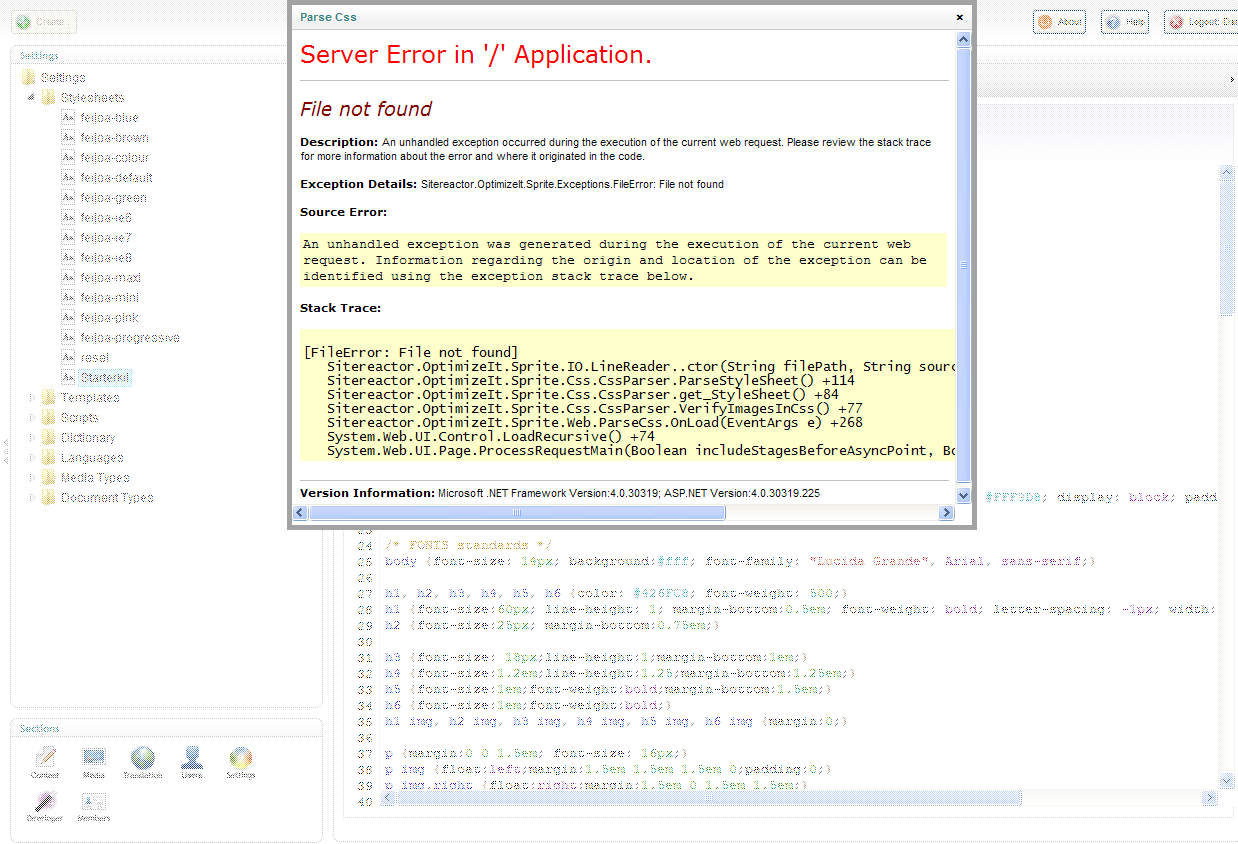The height and width of the screenshot is (844, 1238).
Task: Close the Parse Css dialog
Action: click(x=959, y=17)
